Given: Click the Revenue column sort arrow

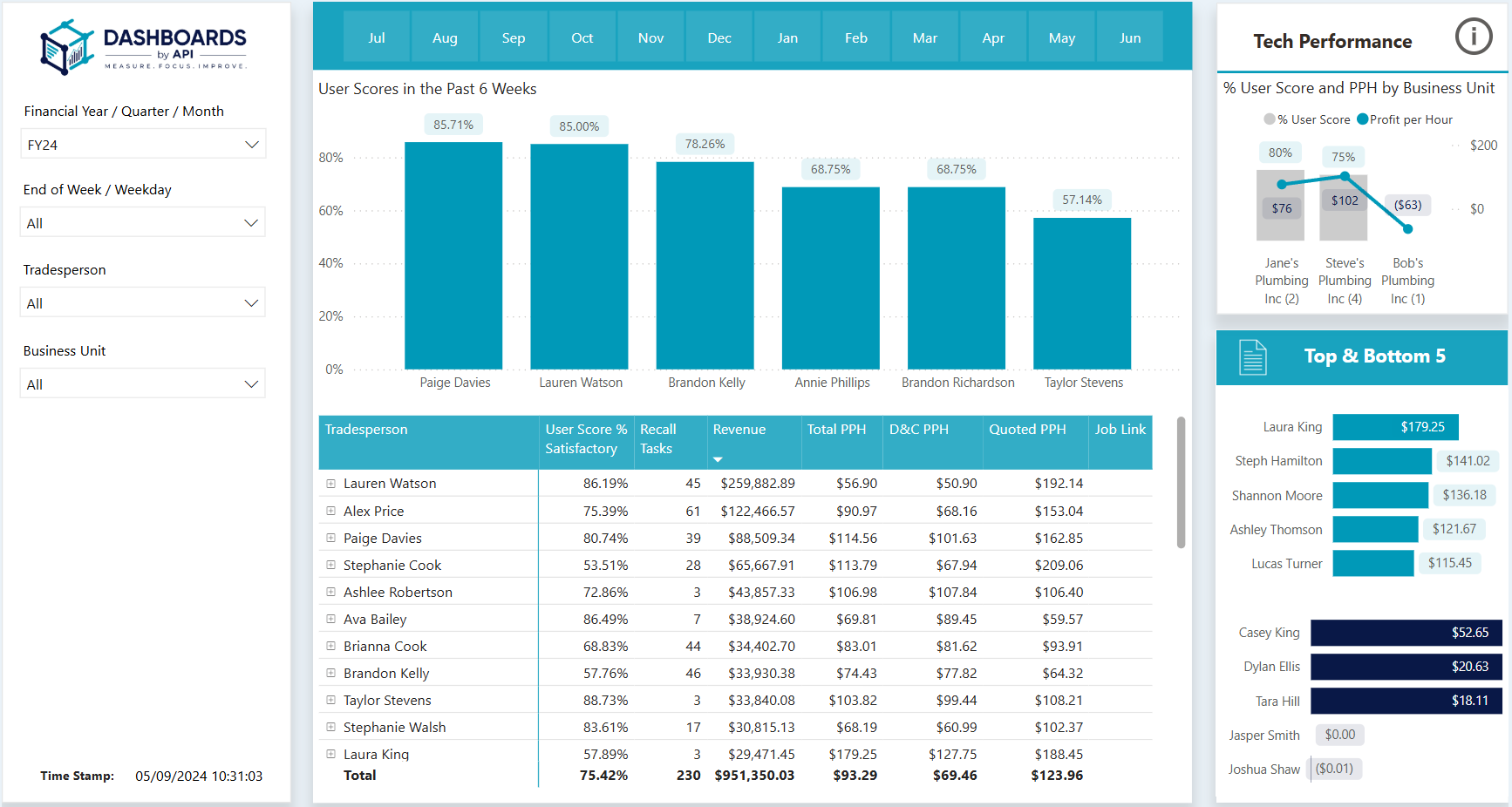Looking at the screenshot, I should point(718,459).
